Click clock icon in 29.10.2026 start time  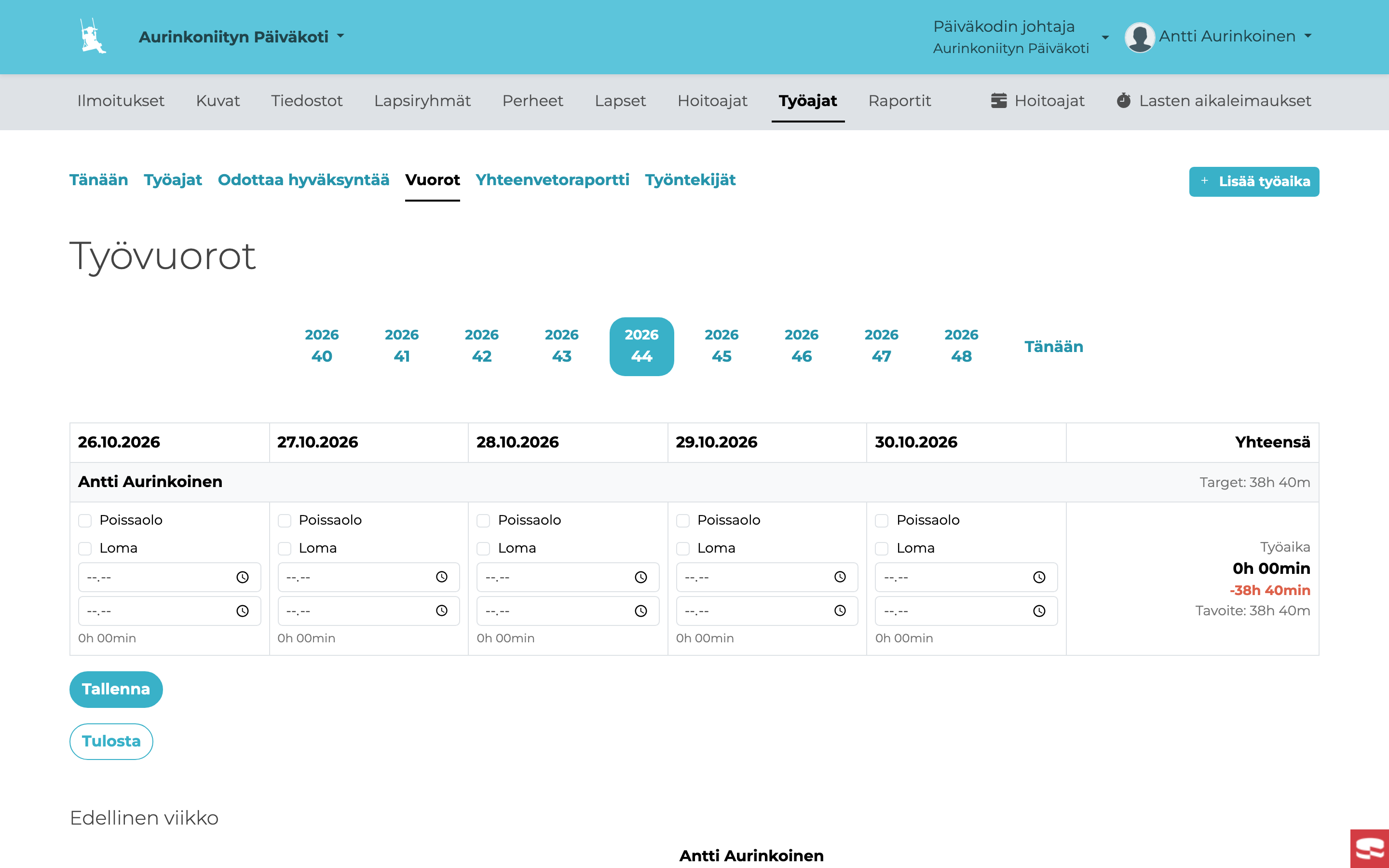[840, 577]
